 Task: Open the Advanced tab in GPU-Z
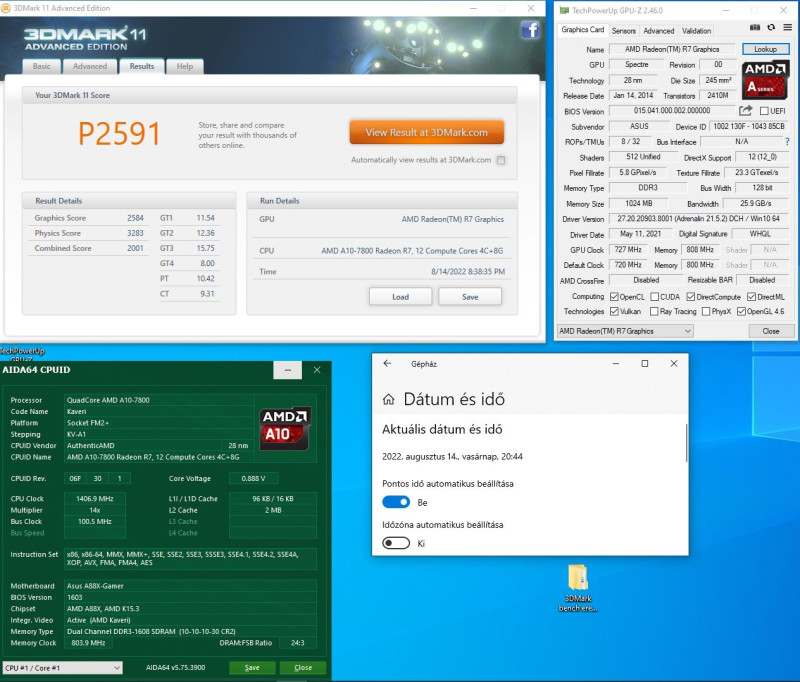pyautogui.click(x=659, y=31)
